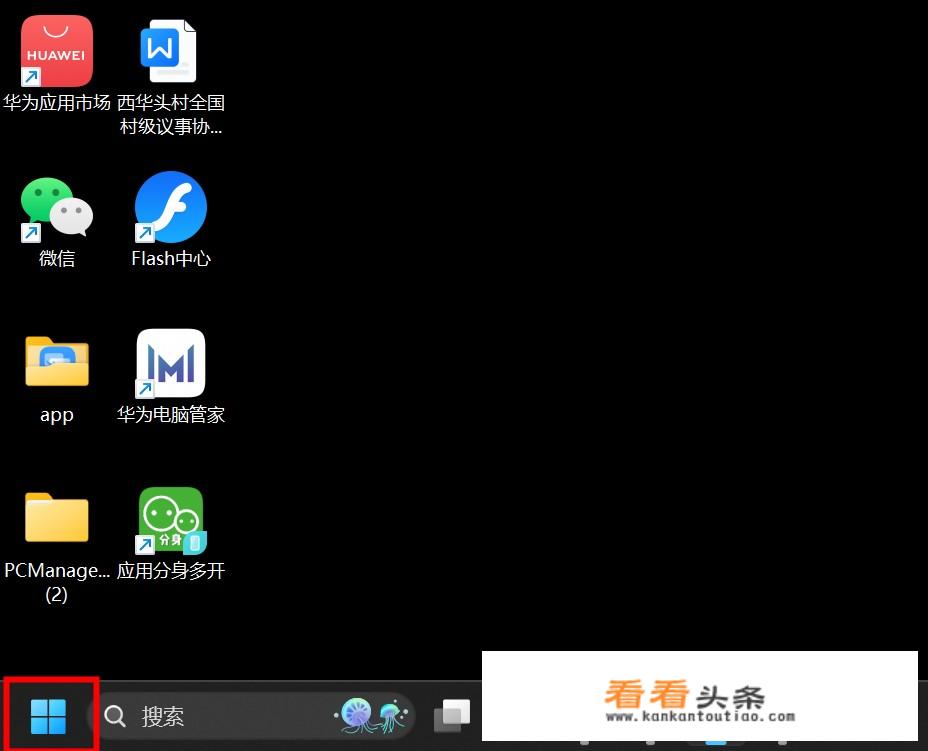Open the 应用分身多开 shortcut icon
This screenshot has width=928, height=751.
click(171, 520)
